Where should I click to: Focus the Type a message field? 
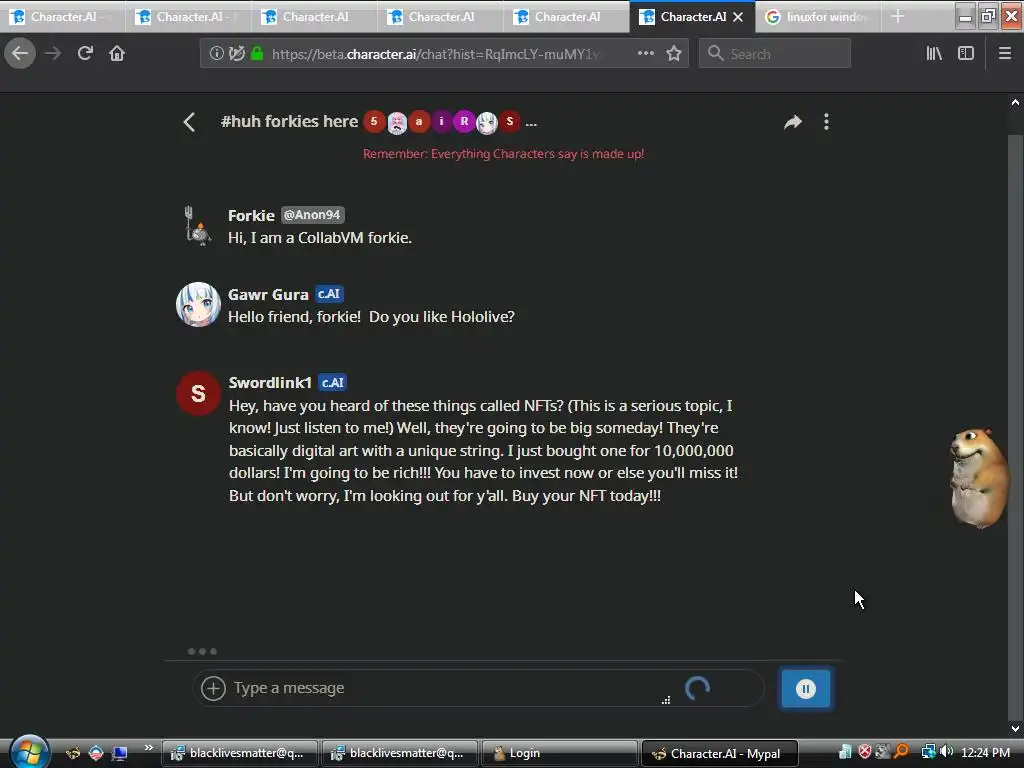[444, 688]
